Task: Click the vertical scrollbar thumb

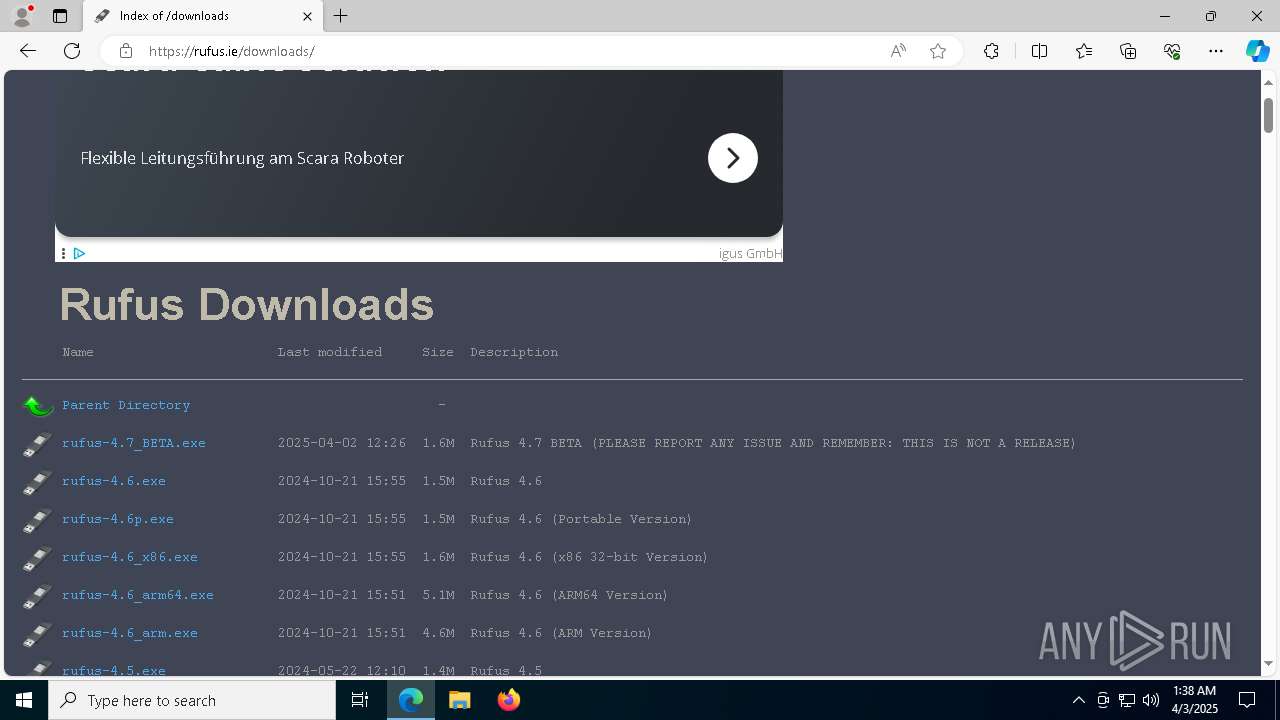Action: 1268,114
